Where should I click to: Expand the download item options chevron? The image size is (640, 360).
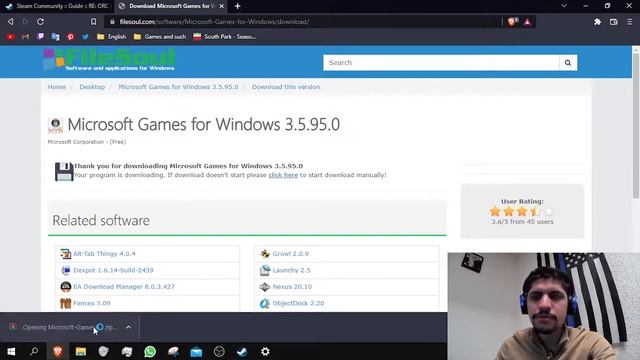[129, 327]
